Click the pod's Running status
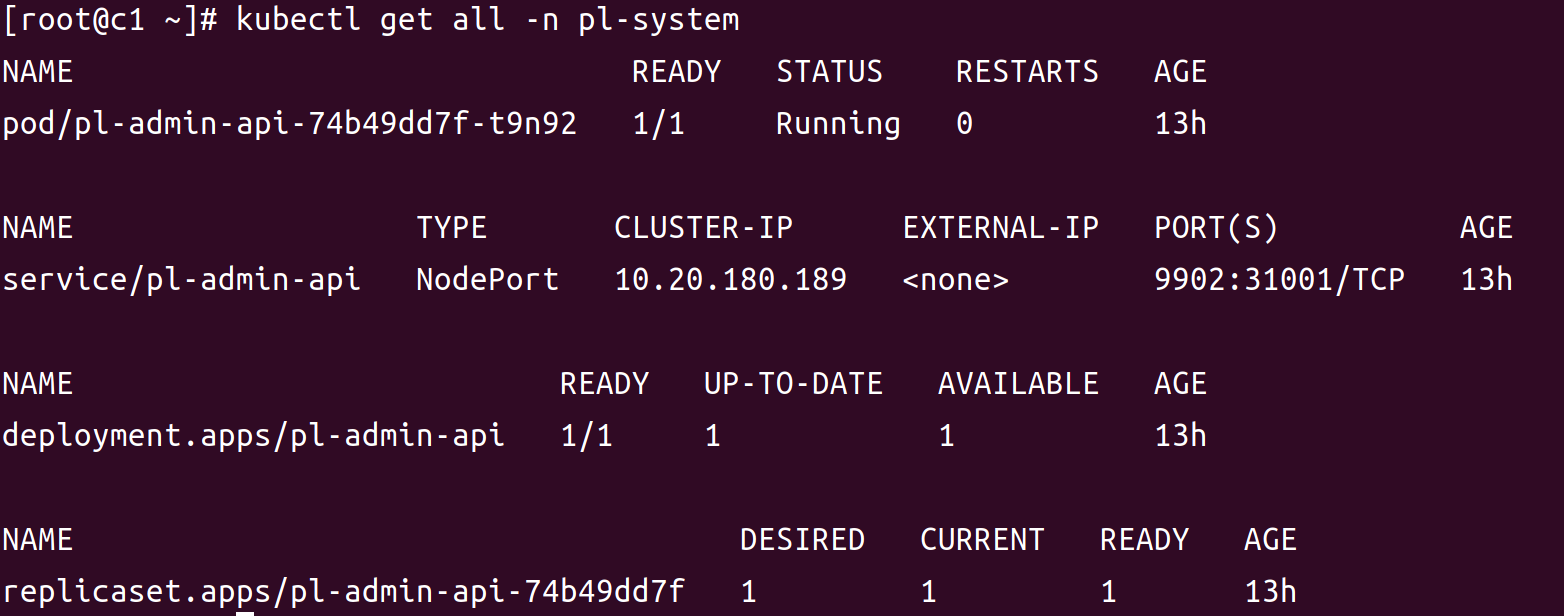Screen dimensions: 1564x616 [x=838, y=124]
